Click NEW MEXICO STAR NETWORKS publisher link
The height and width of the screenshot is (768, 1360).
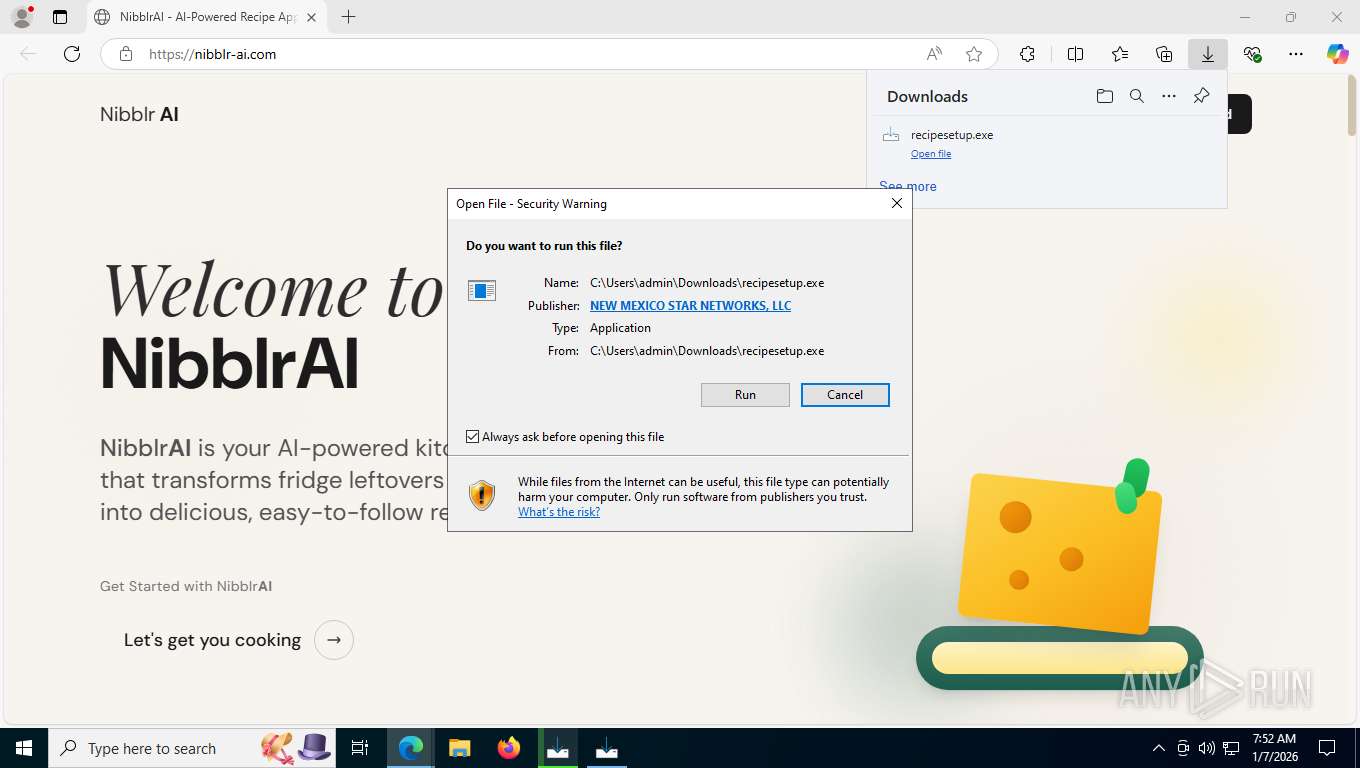[x=690, y=306]
